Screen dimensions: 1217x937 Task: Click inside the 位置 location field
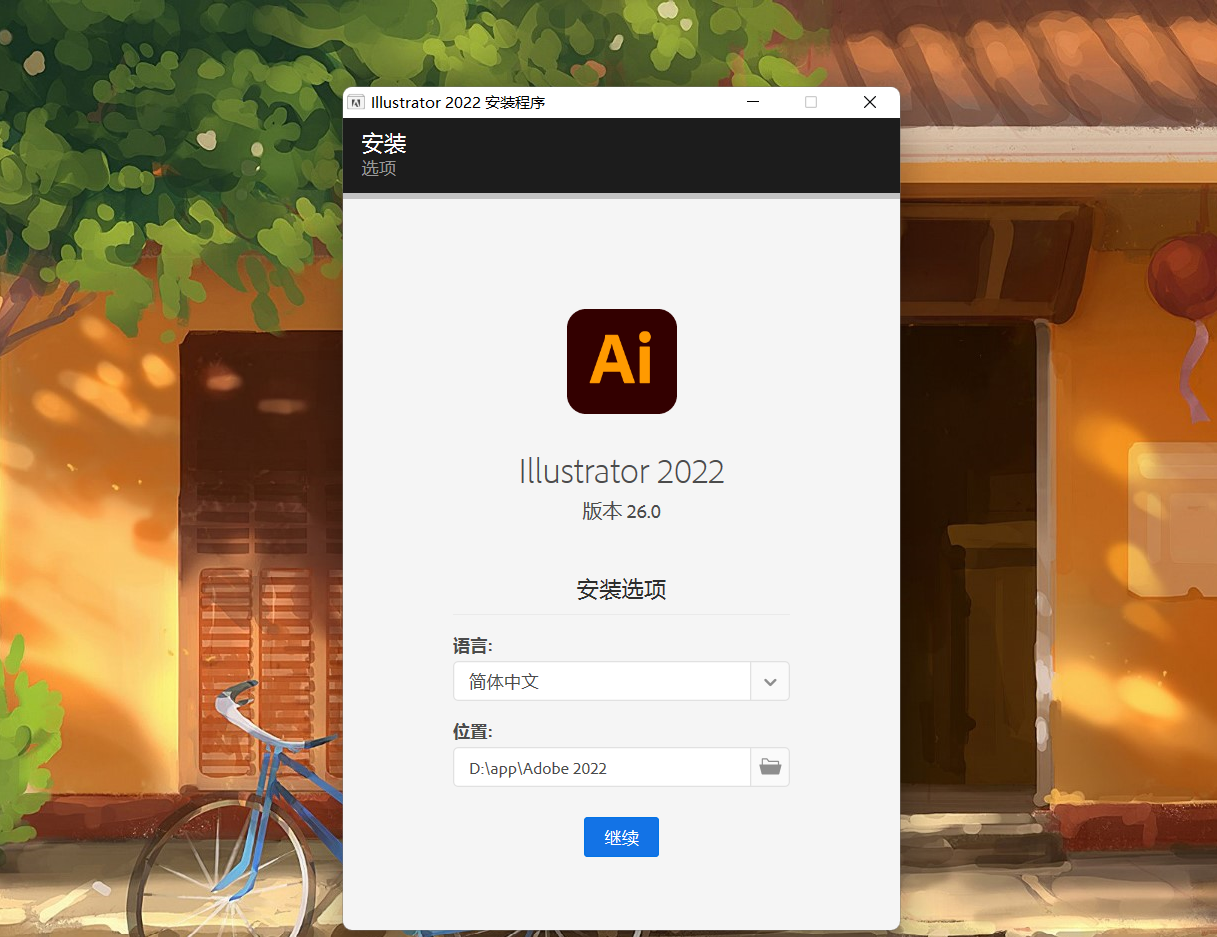pyautogui.click(x=600, y=768)
